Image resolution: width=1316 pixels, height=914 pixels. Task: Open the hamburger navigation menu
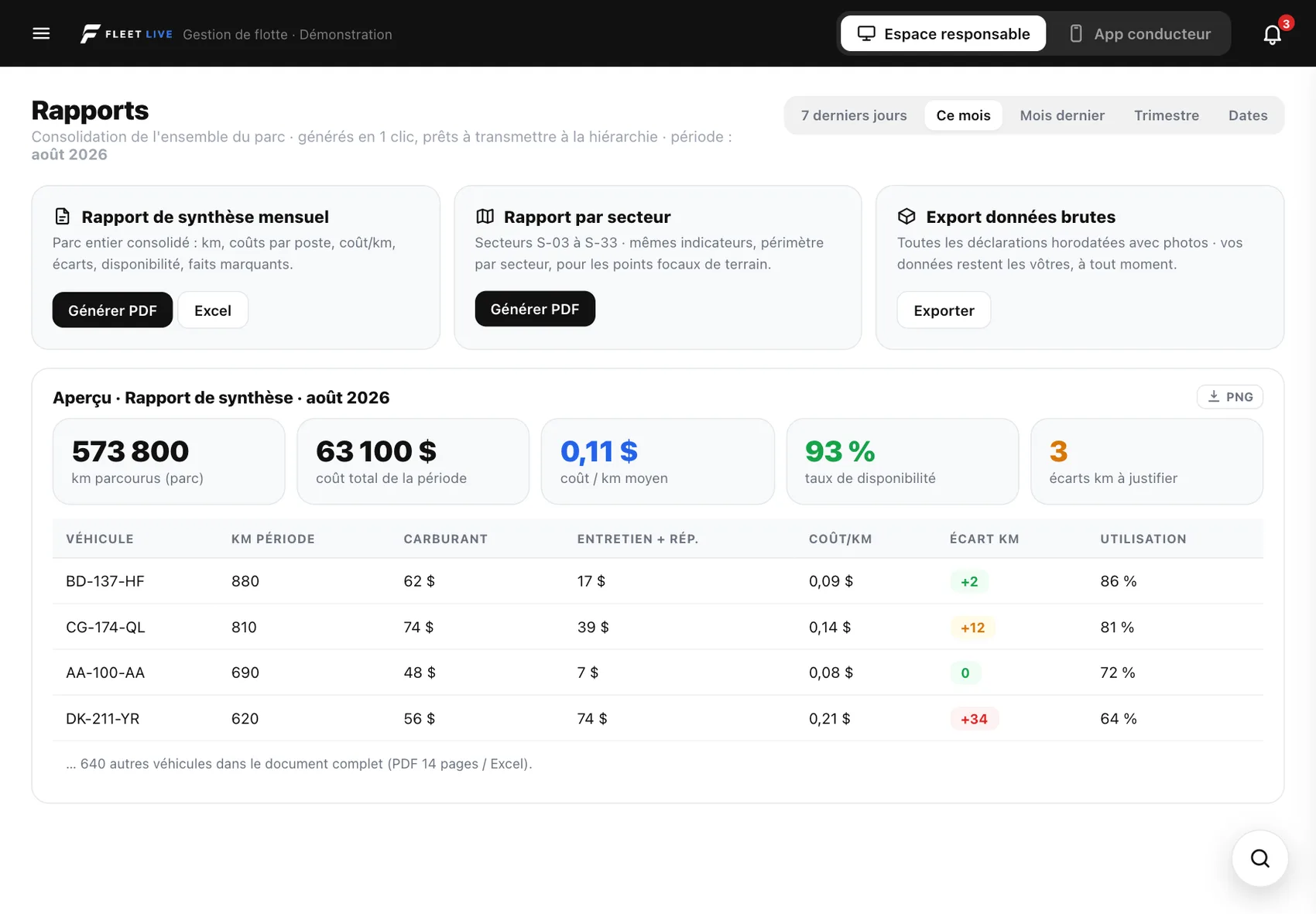coord(41,33)
